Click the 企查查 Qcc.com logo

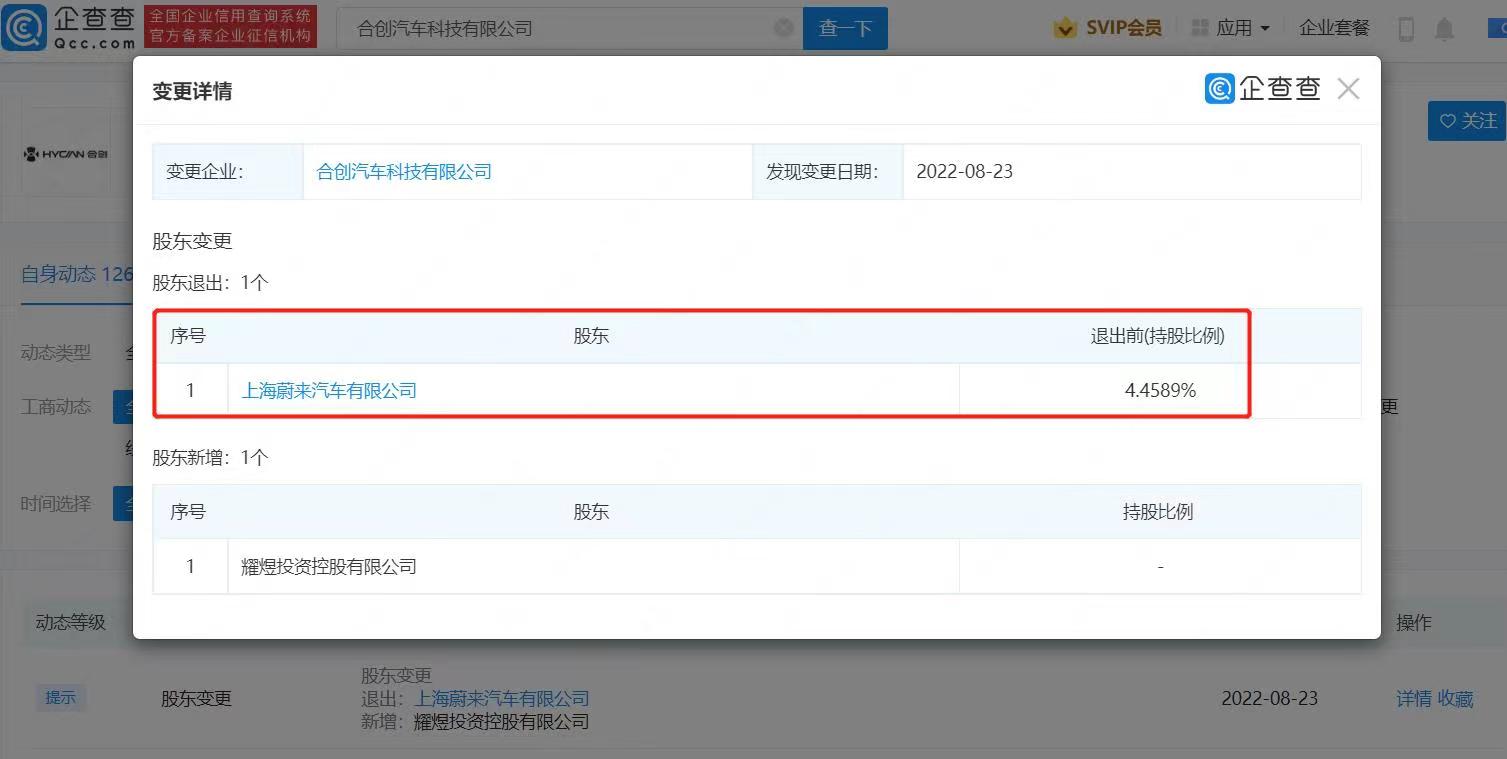point(65,28)
